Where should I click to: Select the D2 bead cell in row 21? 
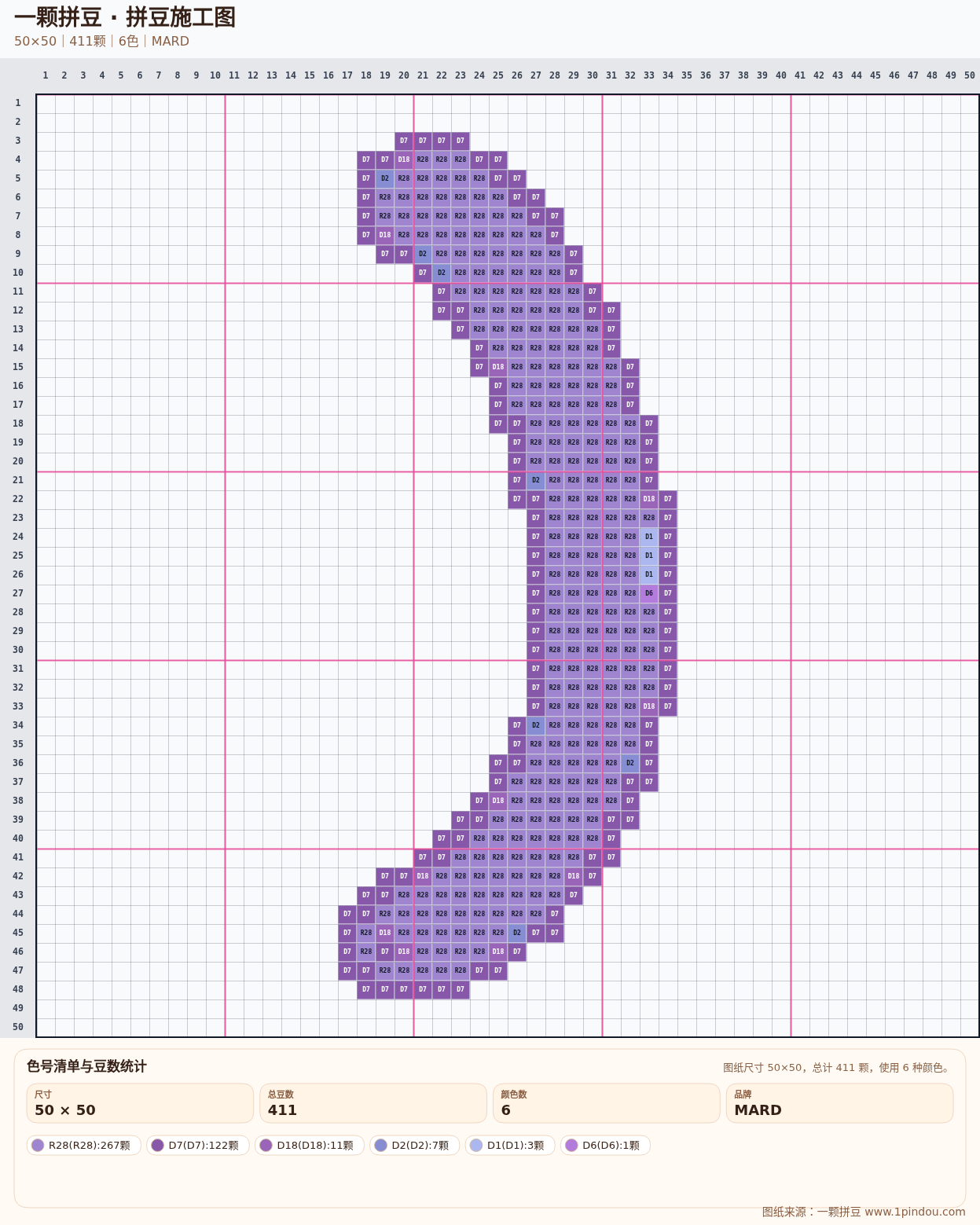[x=536, y=480]
